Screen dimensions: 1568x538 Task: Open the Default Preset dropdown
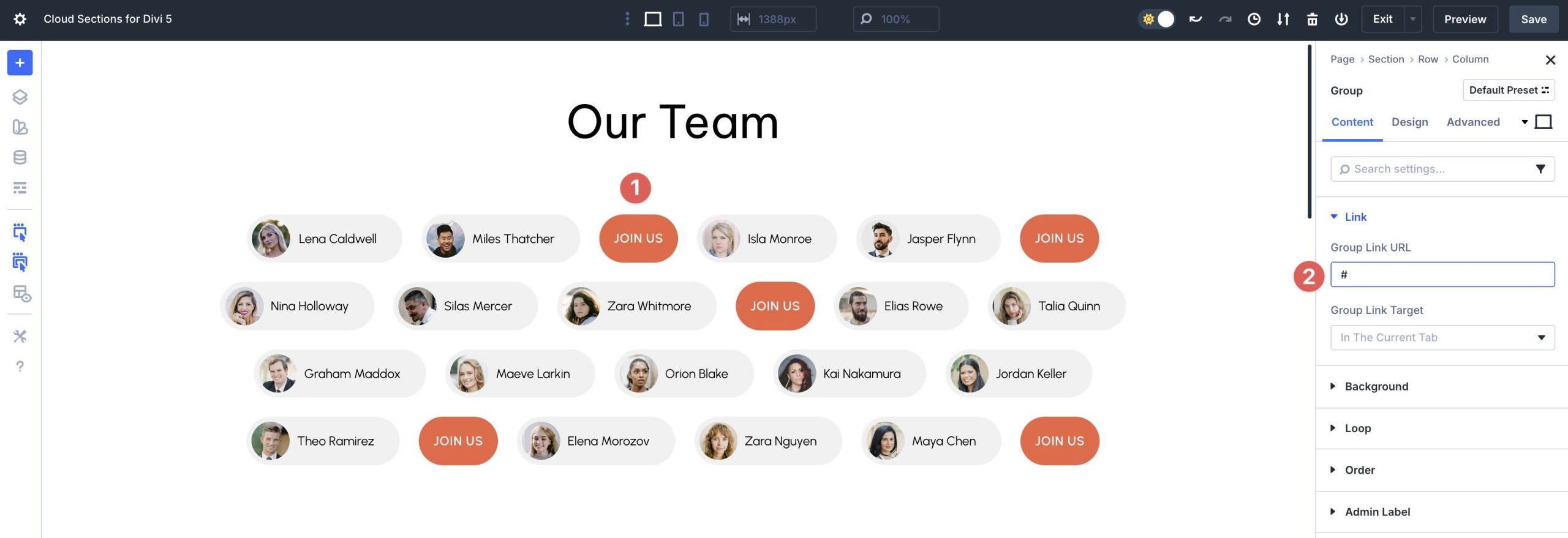pos(1508,90)
